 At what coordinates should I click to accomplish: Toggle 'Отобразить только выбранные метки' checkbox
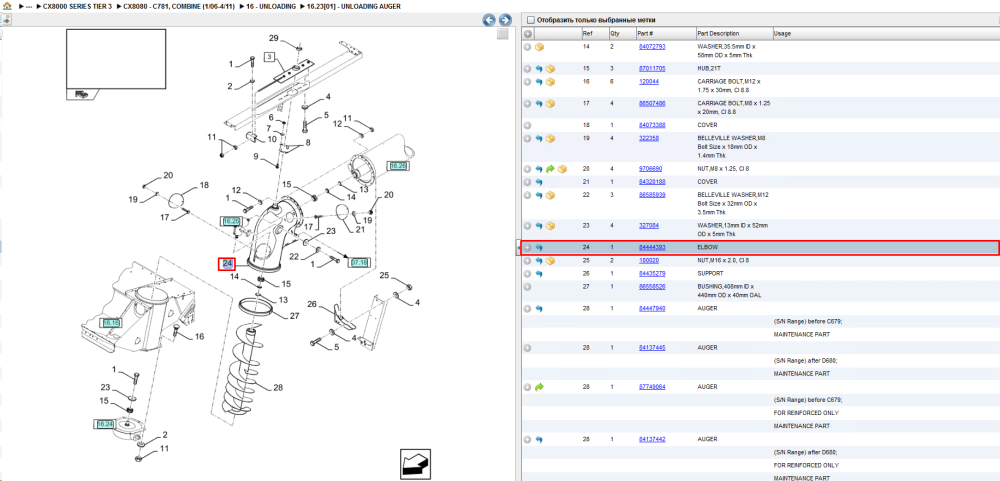point(531,20)
